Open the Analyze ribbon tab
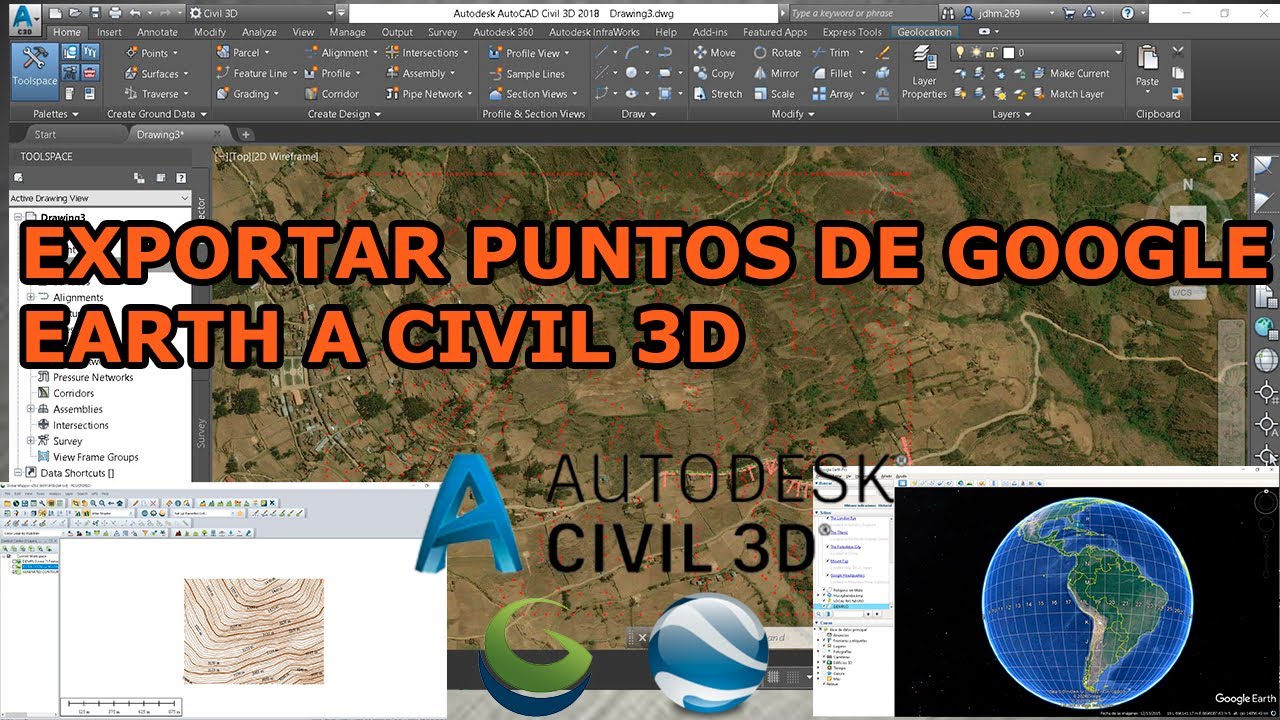 pyautogui.click(x=259, y=32)
